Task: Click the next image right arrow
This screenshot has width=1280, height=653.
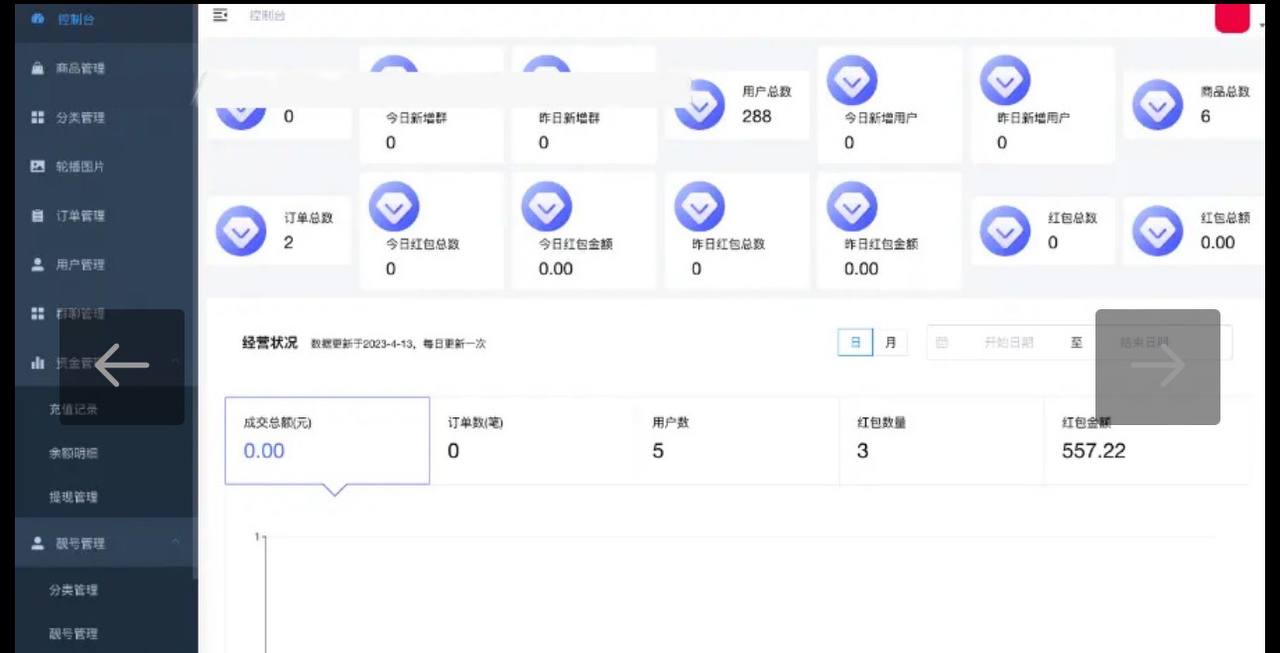Action: point(1157,366)
